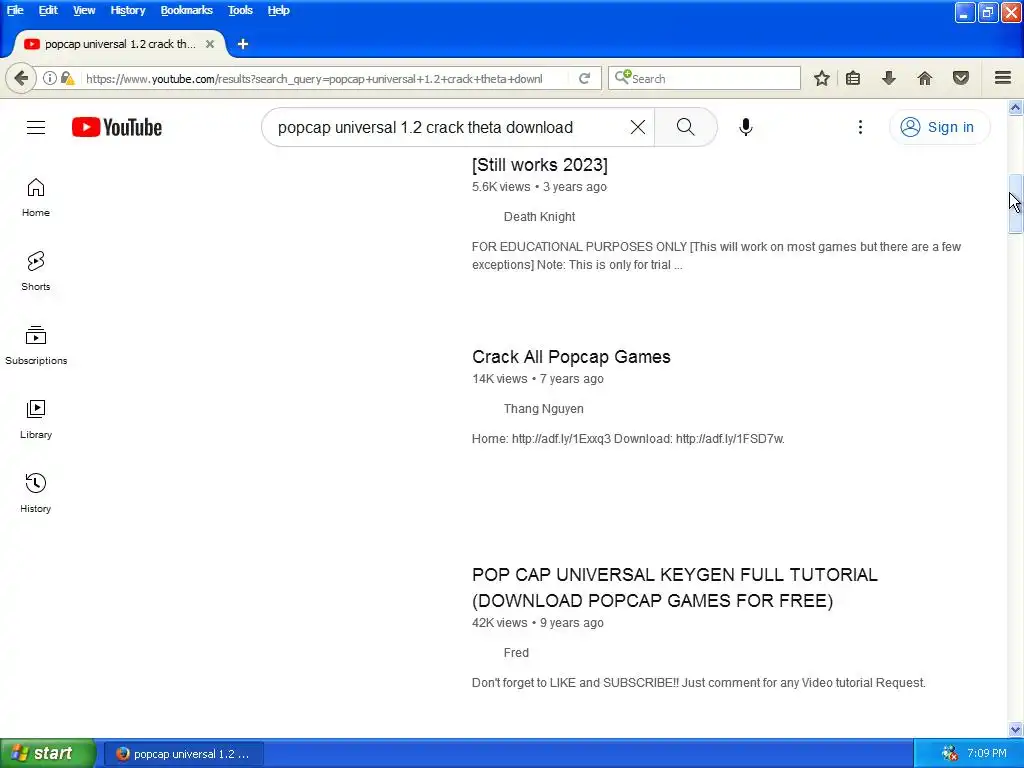Click the Pocket icon in toolbar
The width and height of the screenshot is (1024, 768).
961,78
